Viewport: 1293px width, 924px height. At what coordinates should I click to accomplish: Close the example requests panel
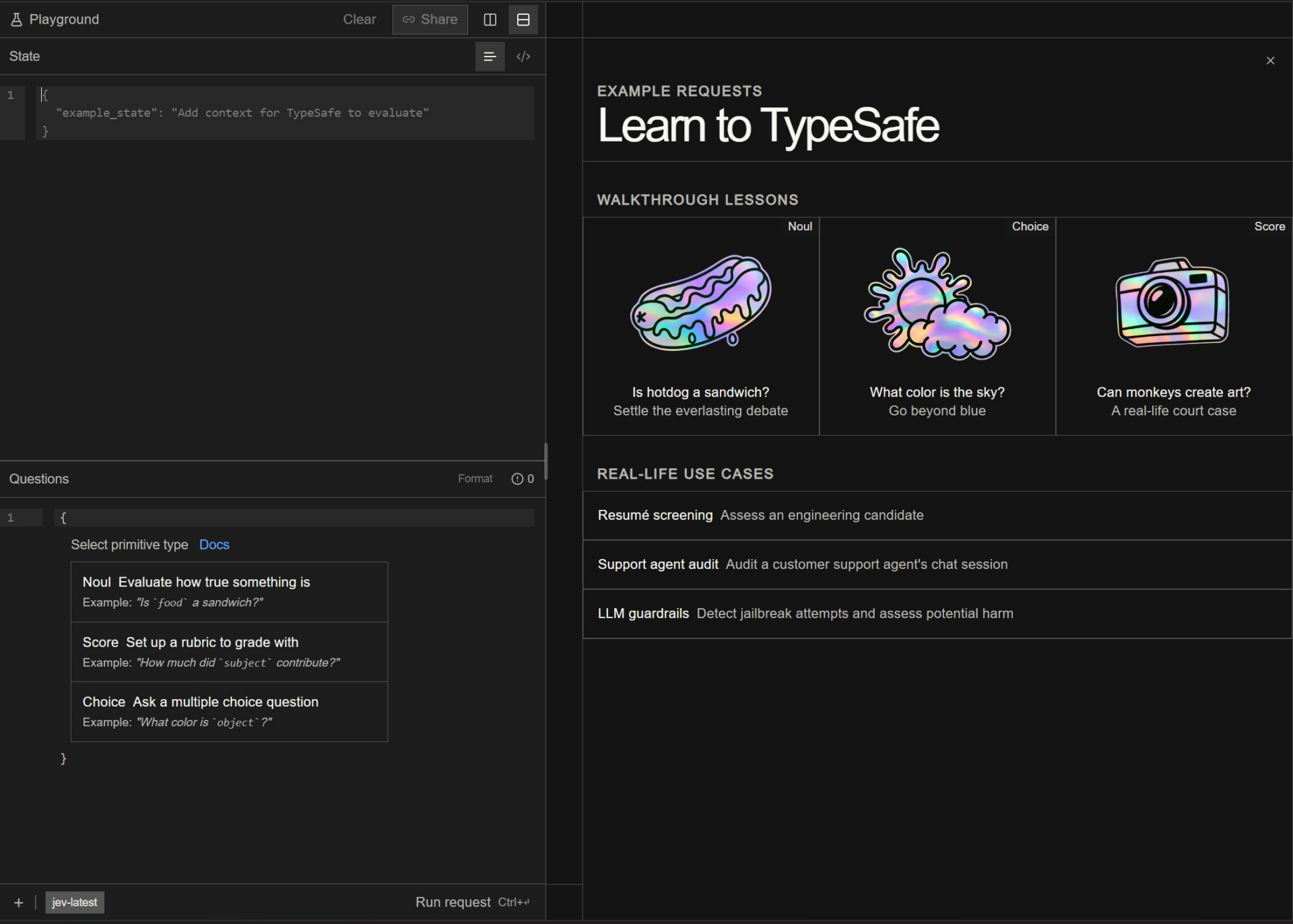(x=1270, y=61)
